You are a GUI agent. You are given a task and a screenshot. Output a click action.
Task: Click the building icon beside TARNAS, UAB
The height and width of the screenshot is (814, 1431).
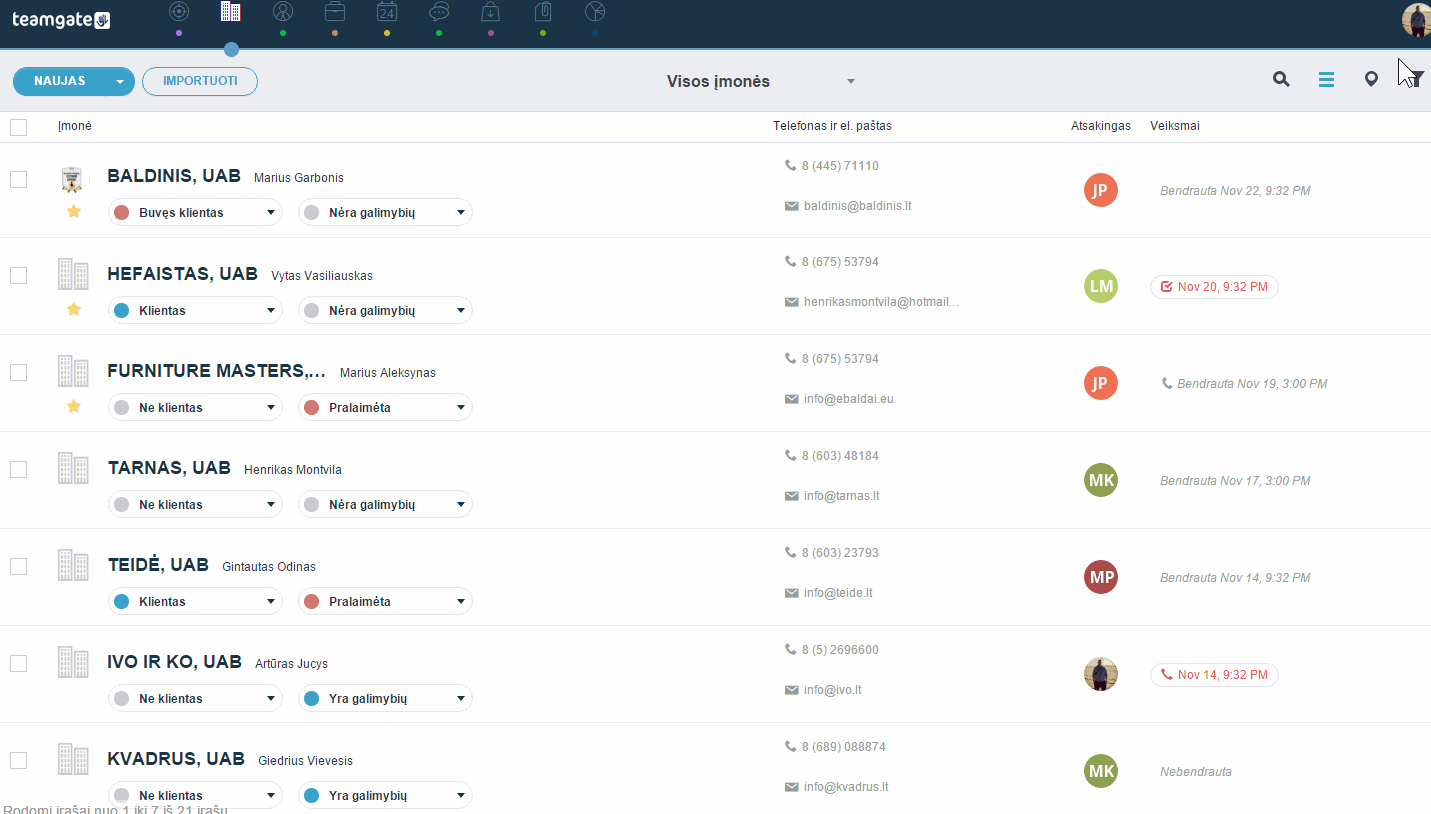73,468
